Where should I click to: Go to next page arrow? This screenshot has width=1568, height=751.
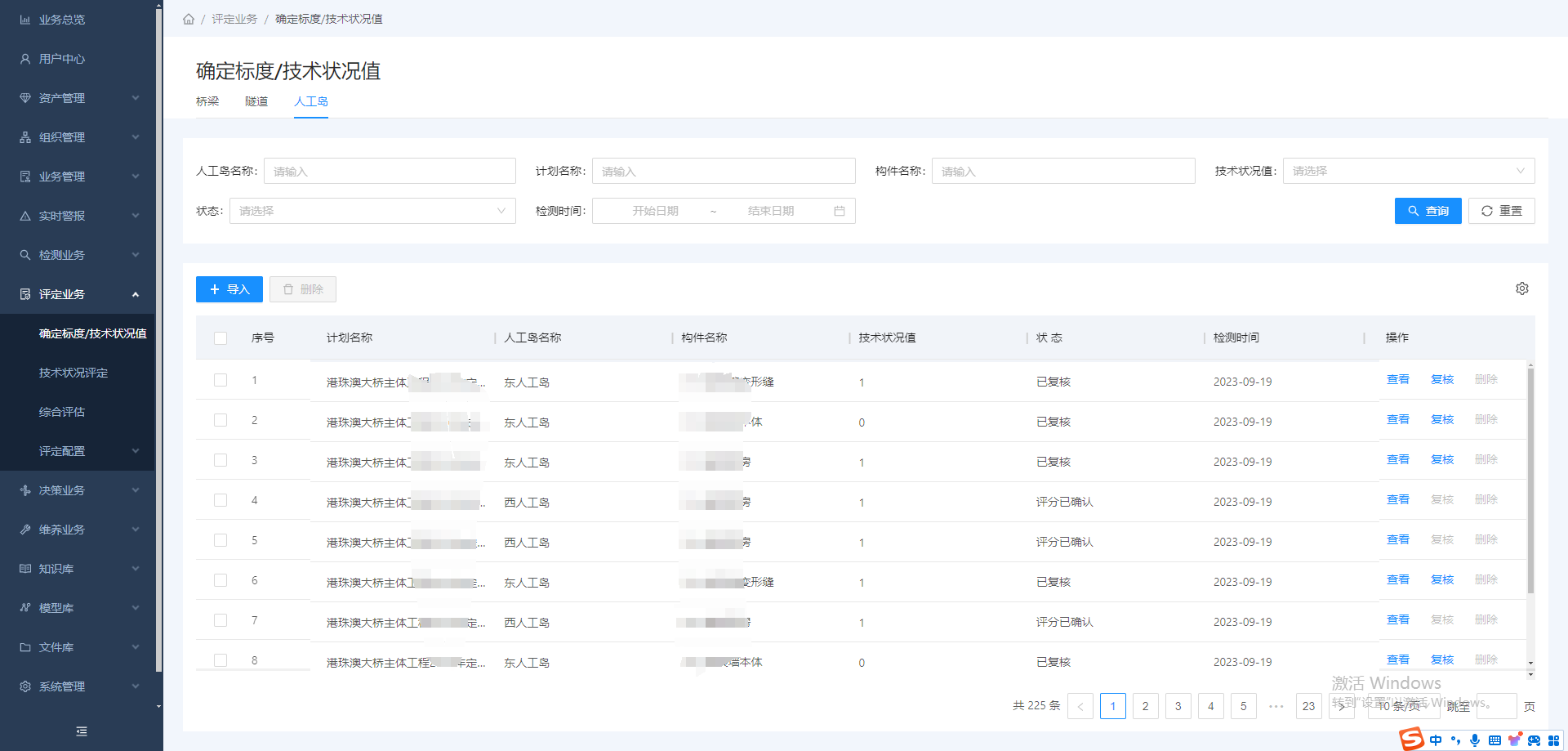pyautogui.click(x=1342, y=706)
